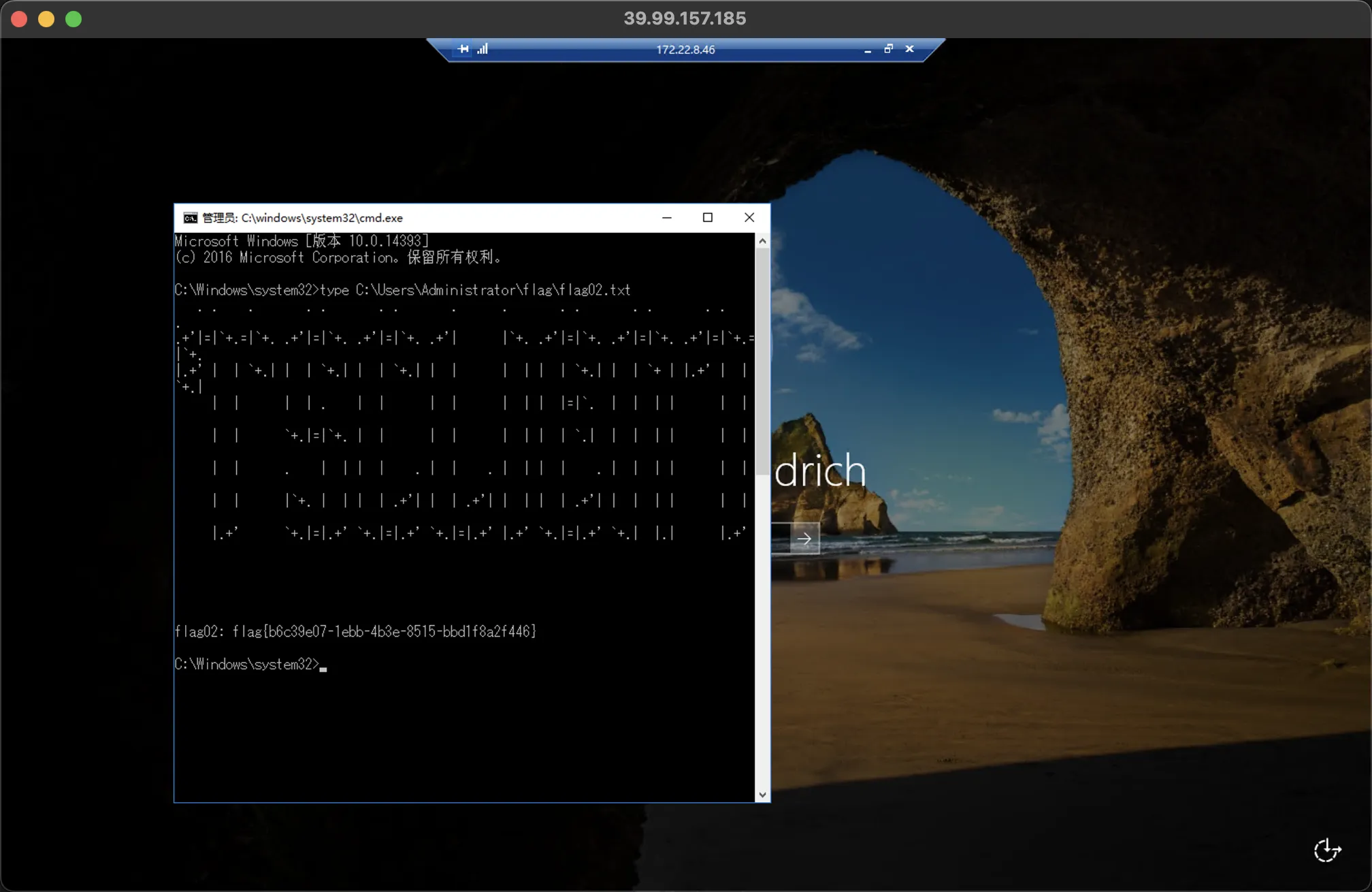Disconnect the remote session via connection bar X
The height and width of the screenshot is (892, 1372).
tap(909, 49)
